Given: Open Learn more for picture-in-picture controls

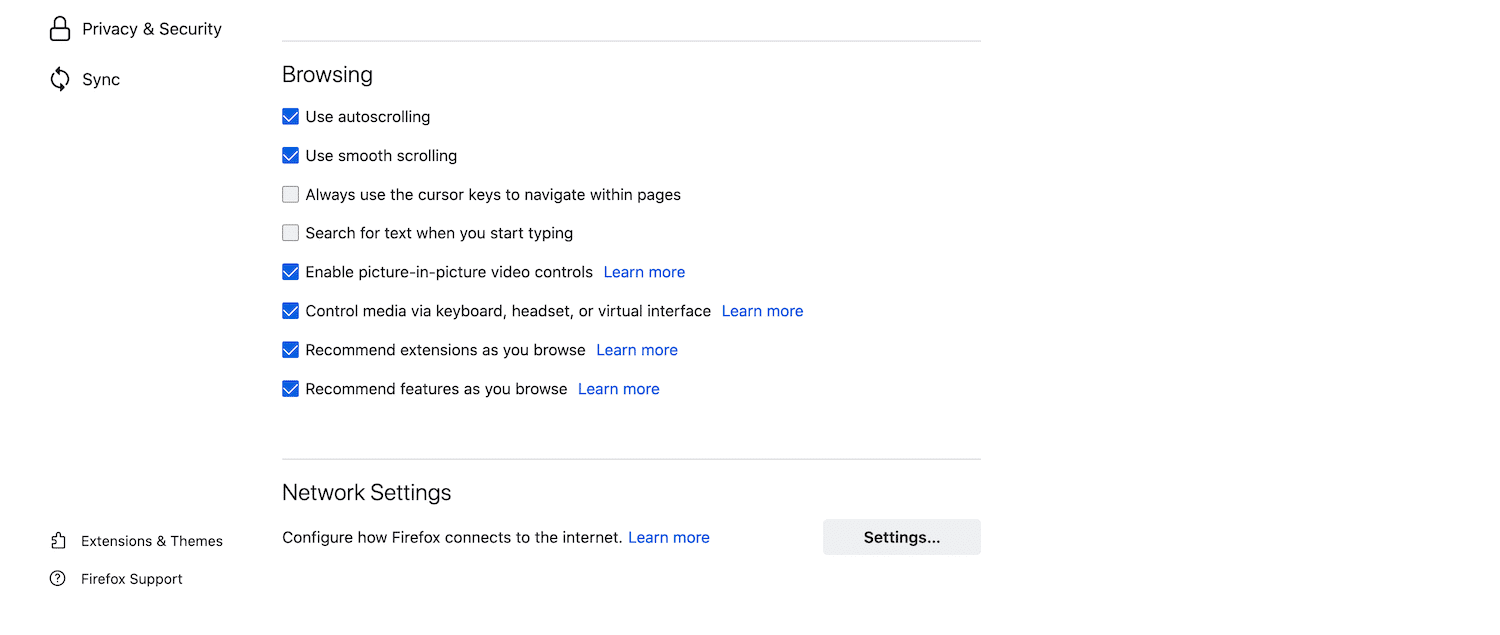Looking at the screenshot, I should [643, 271].
